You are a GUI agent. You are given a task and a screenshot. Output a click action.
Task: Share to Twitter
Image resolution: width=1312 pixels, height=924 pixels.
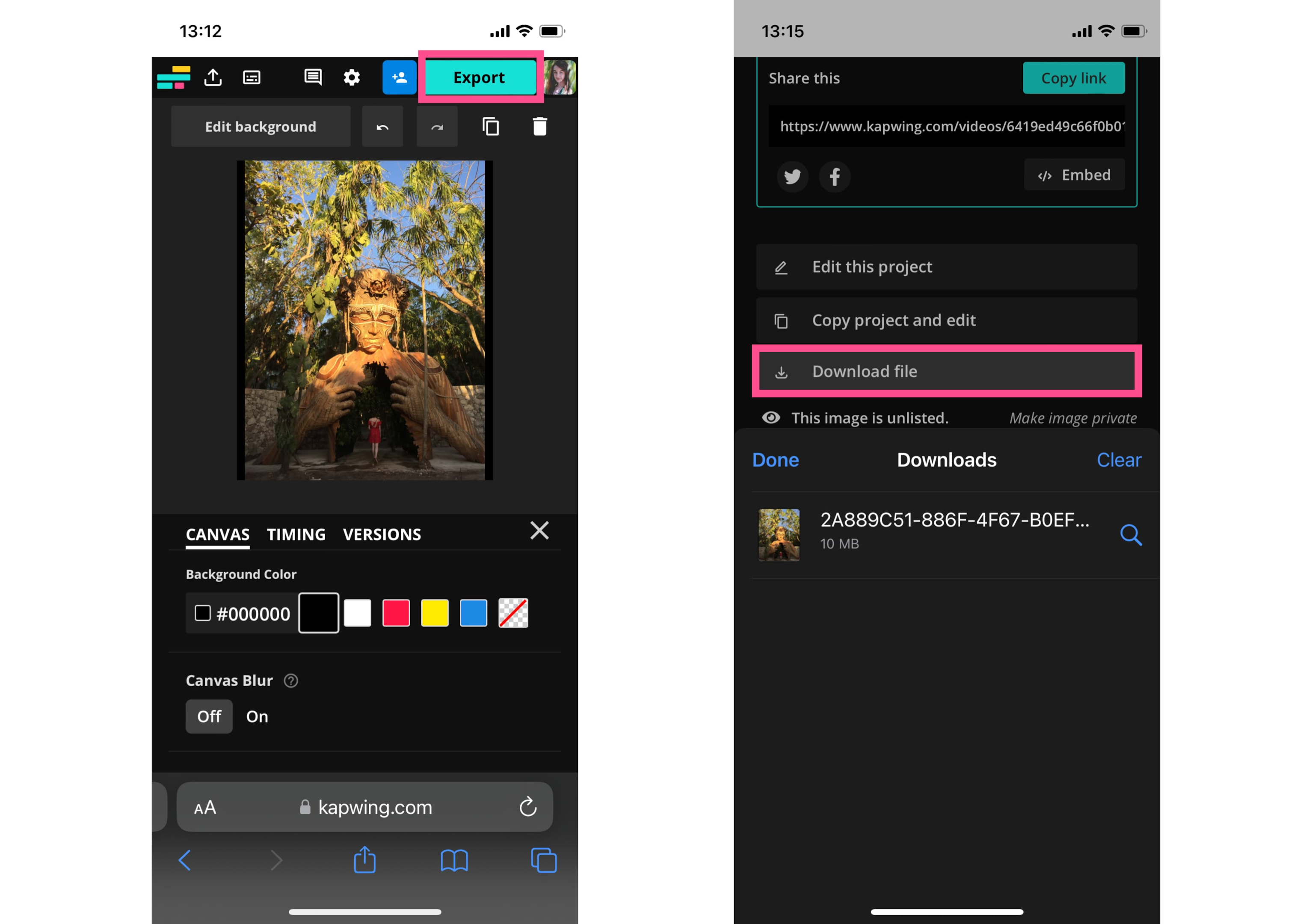click(x=793, y=177)
